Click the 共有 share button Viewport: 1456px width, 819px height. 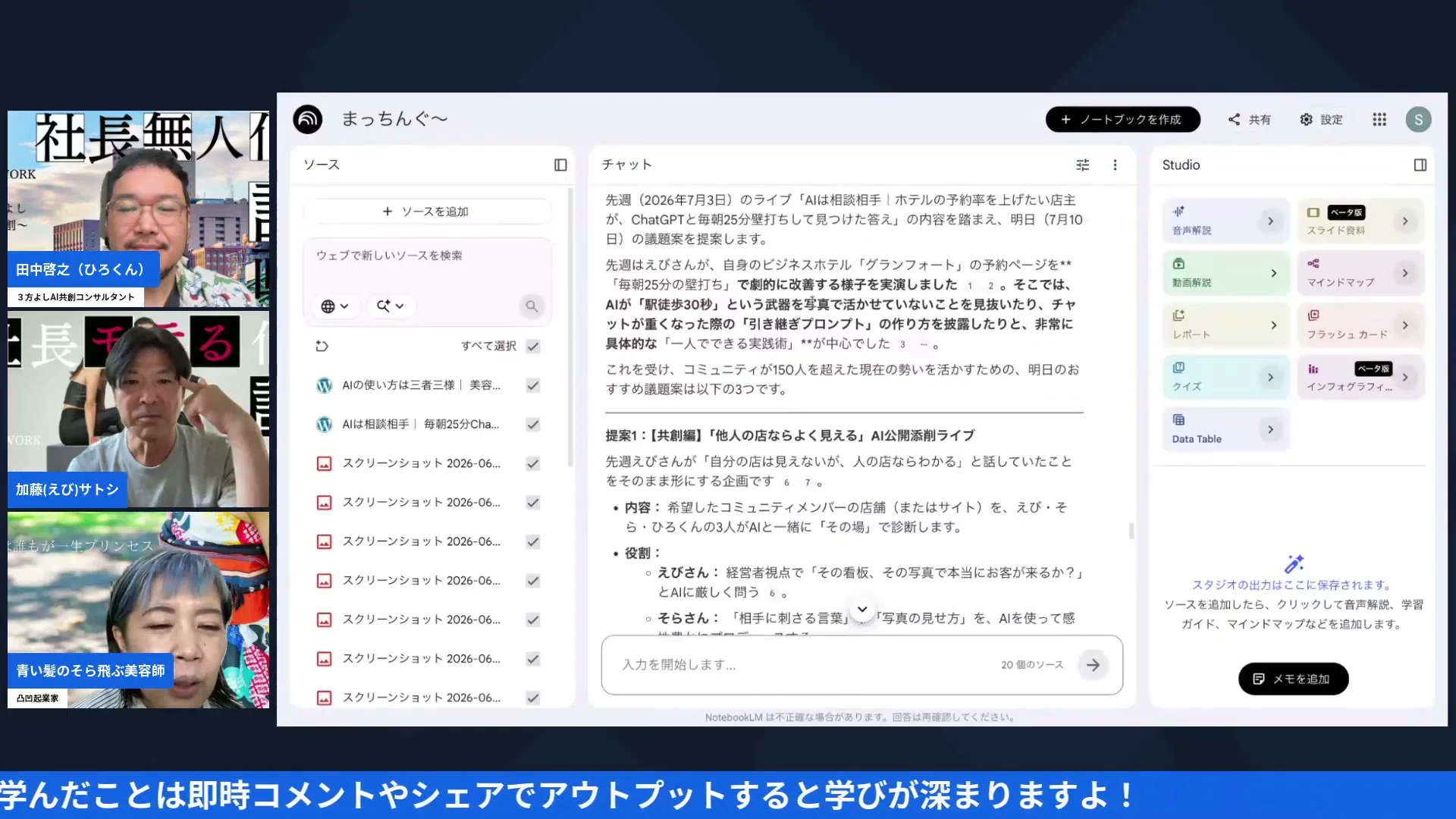1250,120
